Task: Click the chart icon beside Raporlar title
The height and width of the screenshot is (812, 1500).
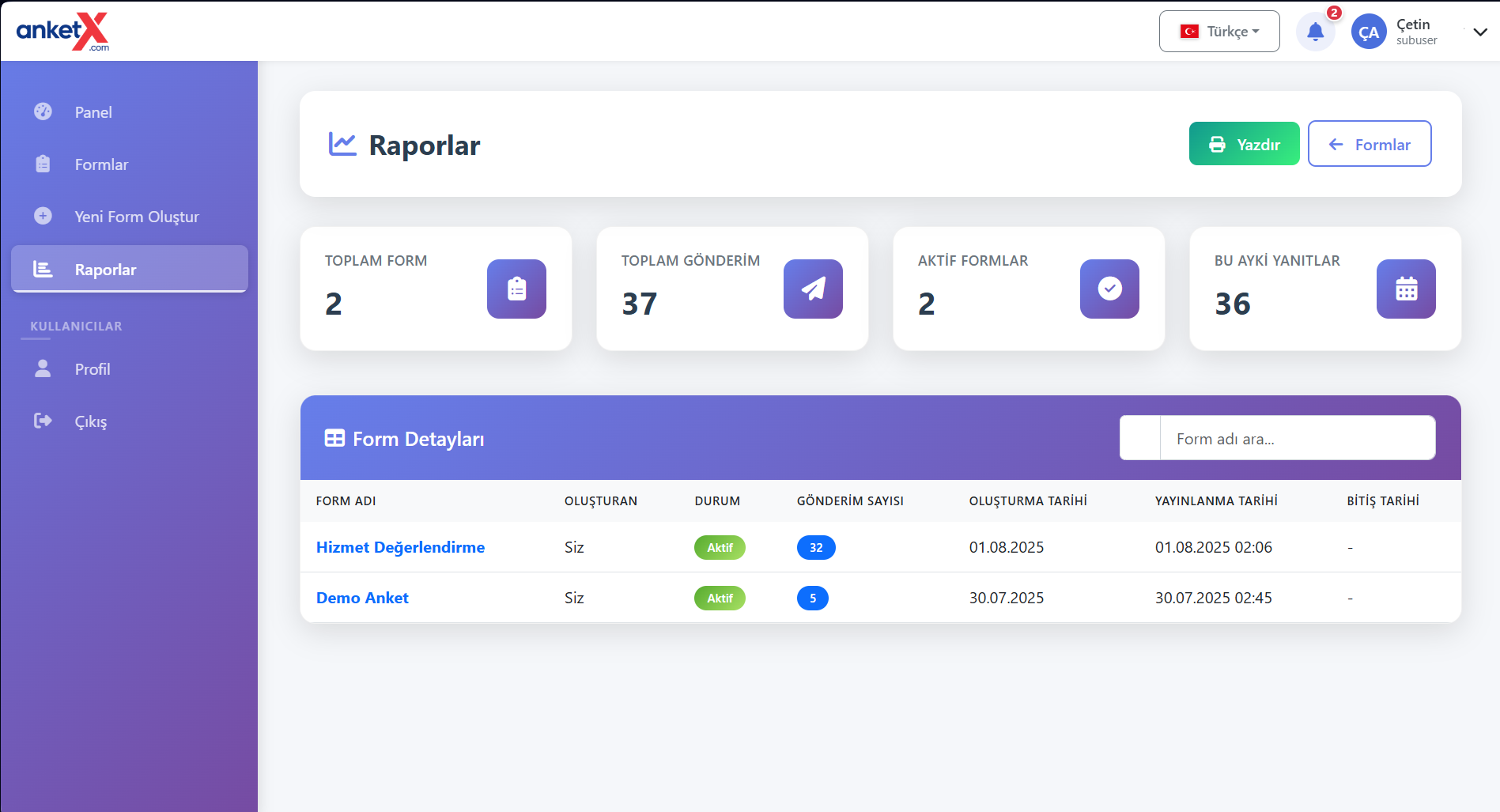Action: (342, 145)
